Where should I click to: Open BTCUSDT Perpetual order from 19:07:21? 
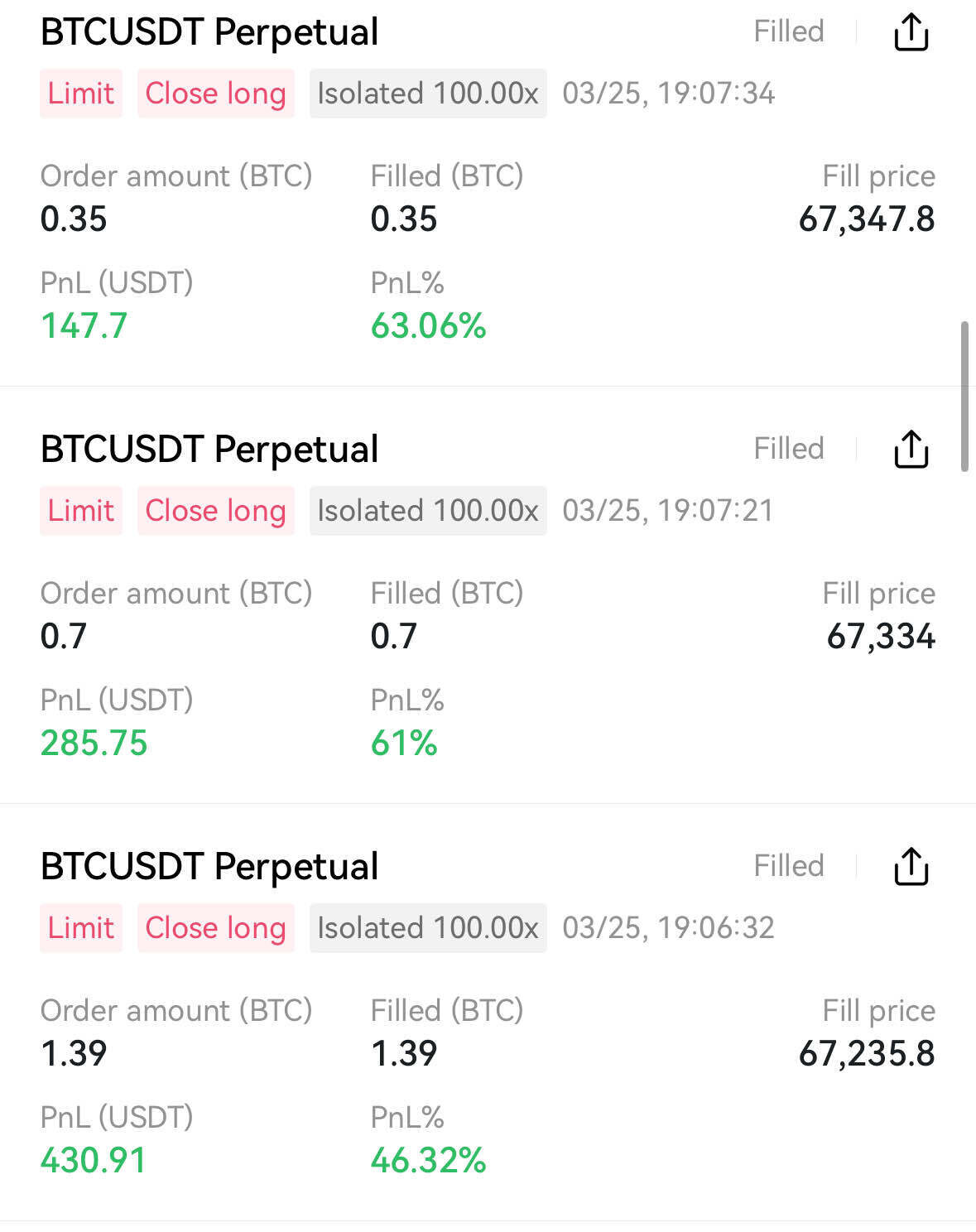(x=209, y=450)
